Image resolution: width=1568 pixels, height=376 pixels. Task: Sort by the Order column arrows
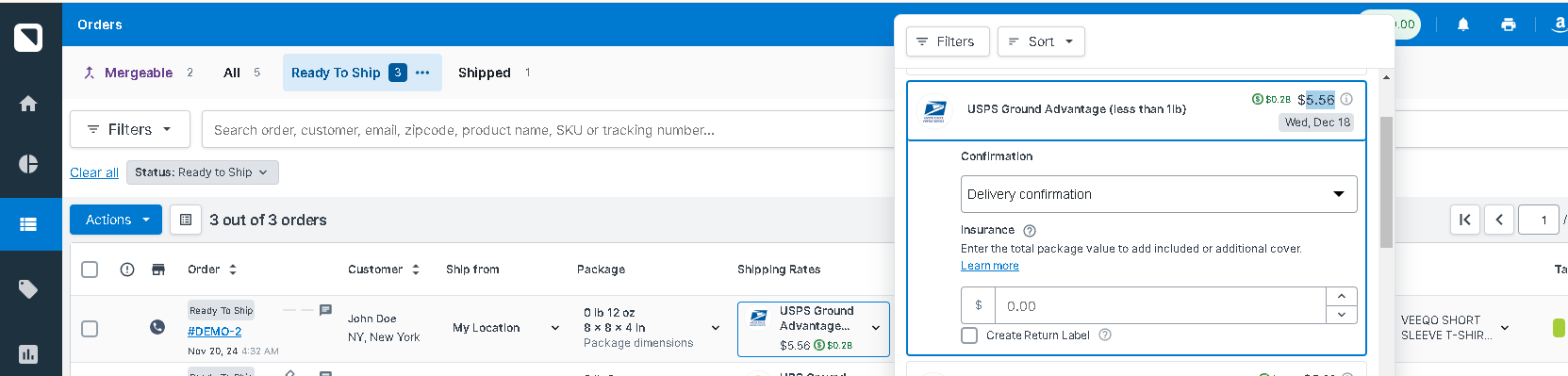pos(233,270)
